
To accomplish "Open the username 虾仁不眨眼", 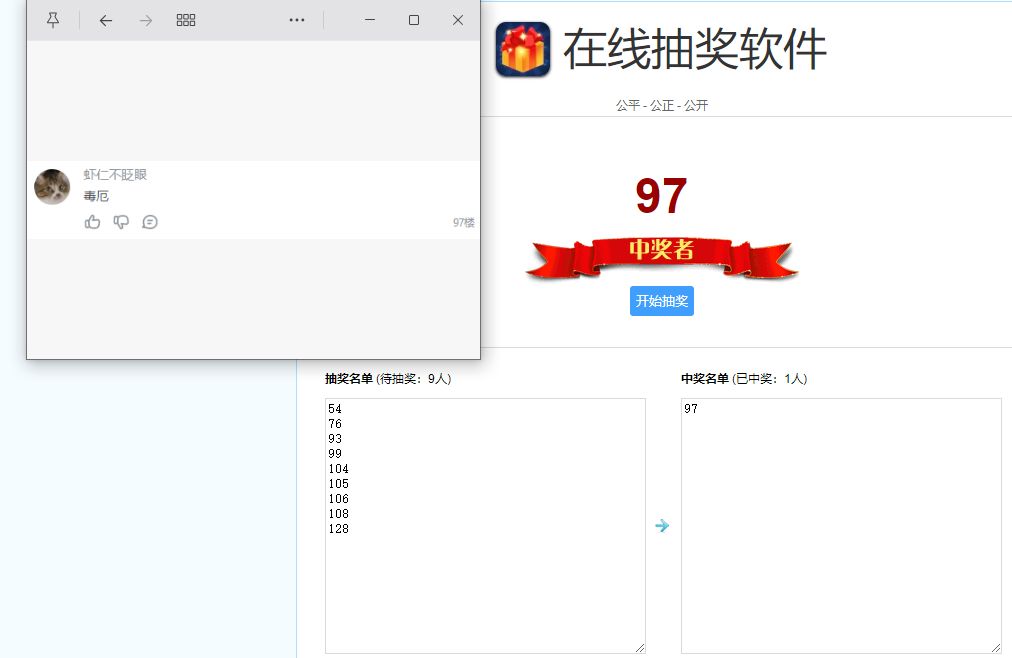I will [x=115, y=175].
